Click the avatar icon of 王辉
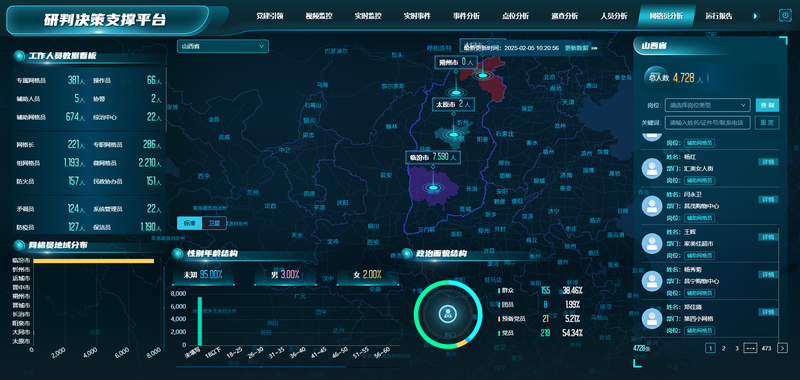This screenshot has height=380, width=800. point(652,243)
